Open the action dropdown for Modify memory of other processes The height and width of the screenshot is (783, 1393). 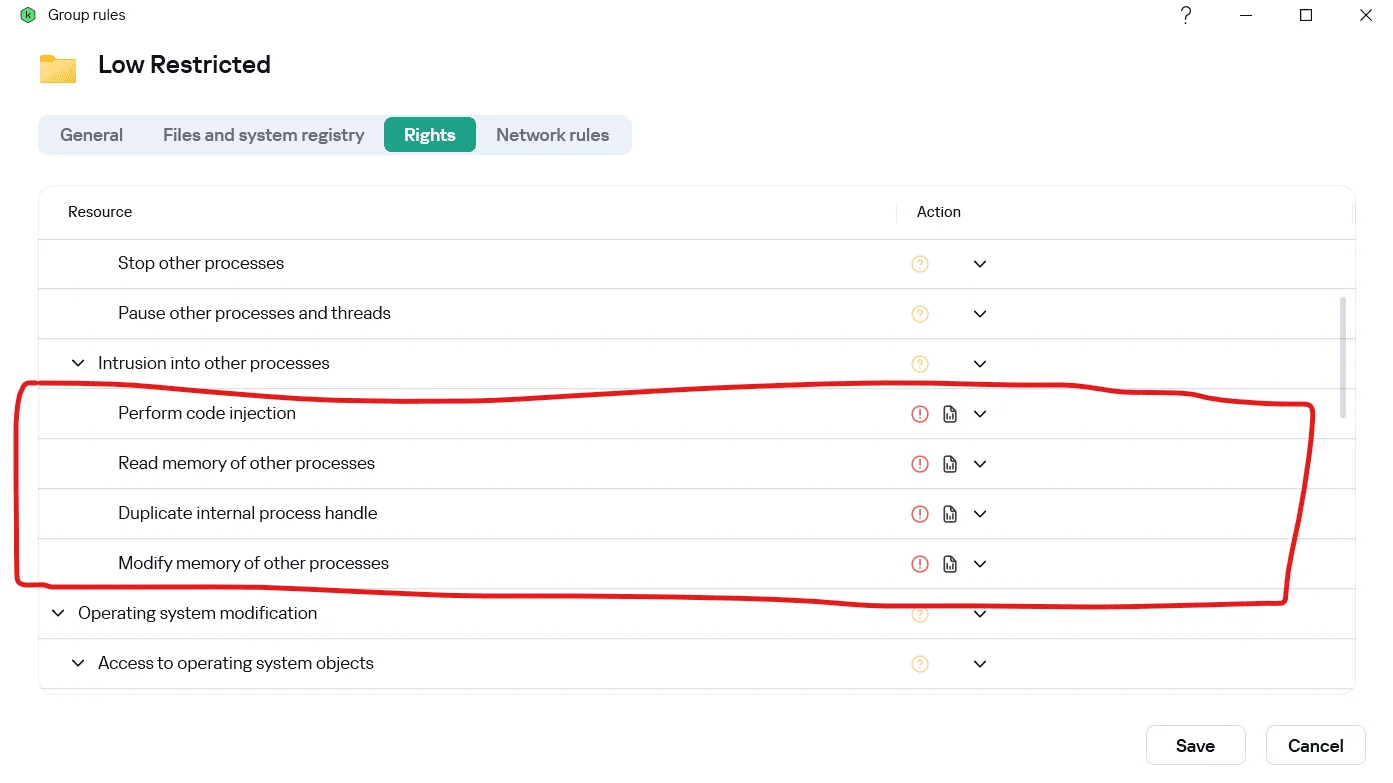click(x=980, y=564)
